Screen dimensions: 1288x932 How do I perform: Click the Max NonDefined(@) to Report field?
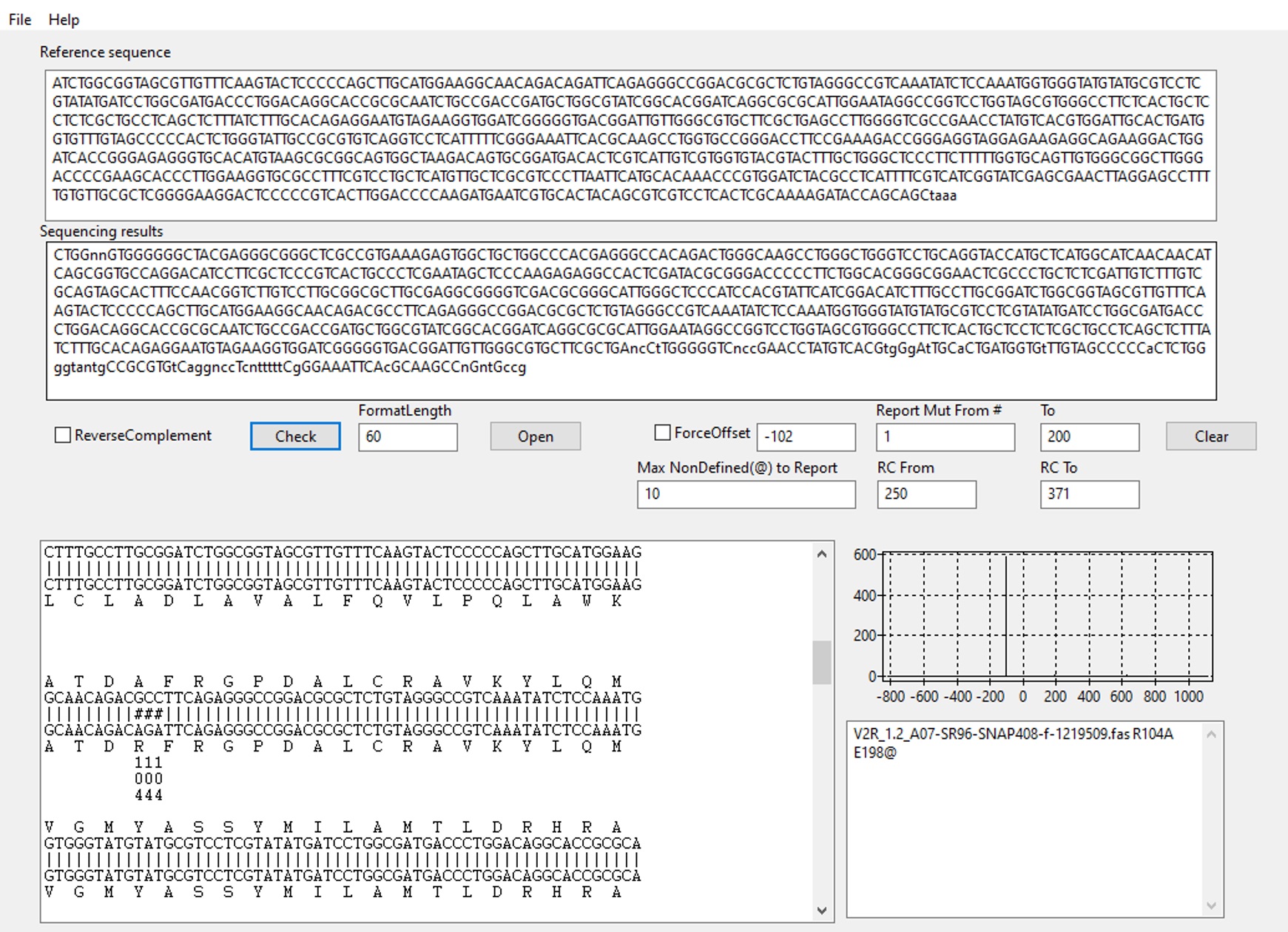pos(746,494)
